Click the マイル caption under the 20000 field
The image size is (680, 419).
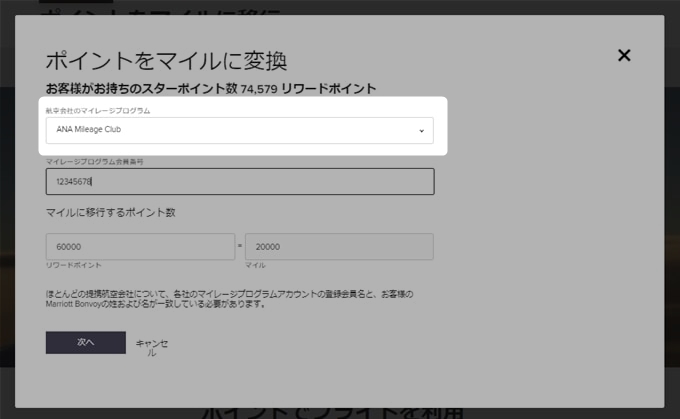[x=255, y=265]
